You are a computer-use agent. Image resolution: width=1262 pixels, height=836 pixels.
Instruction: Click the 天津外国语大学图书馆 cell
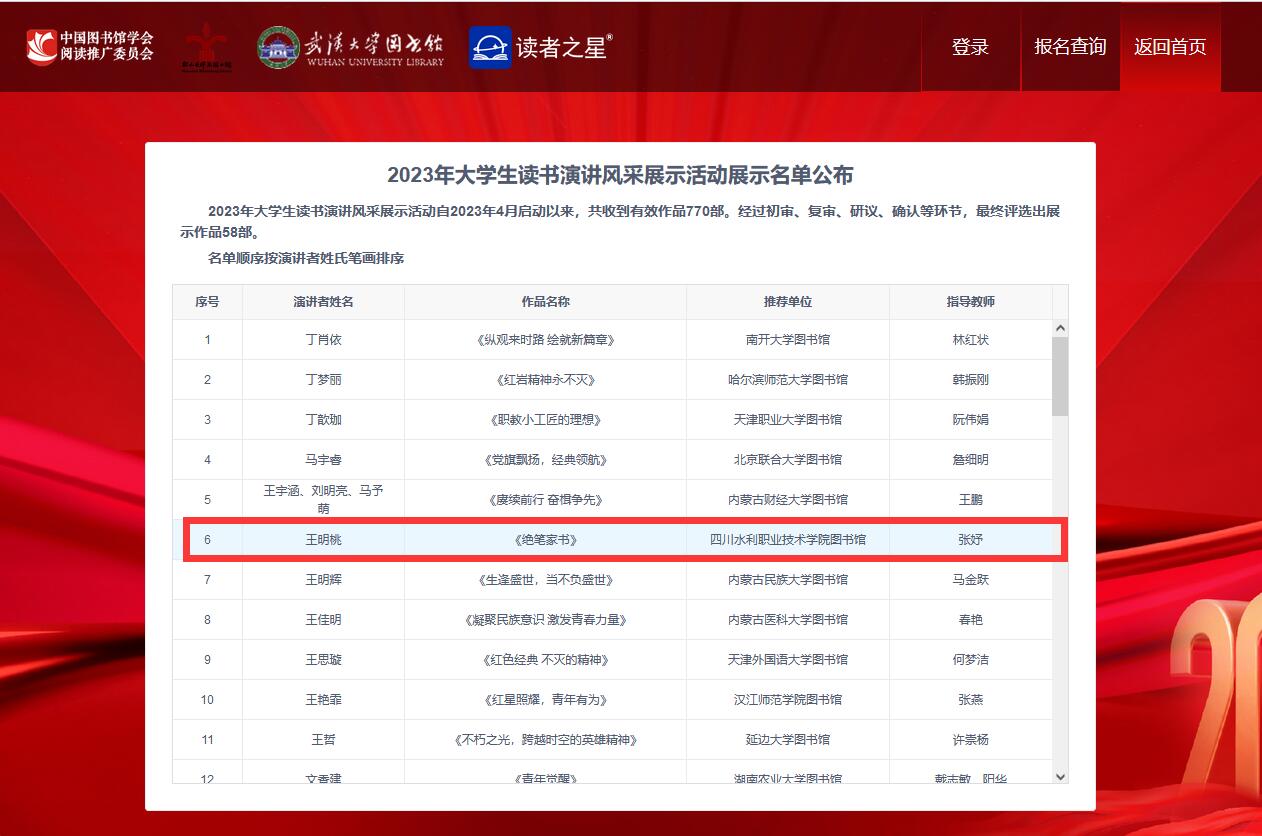click(x=788, y=660)
